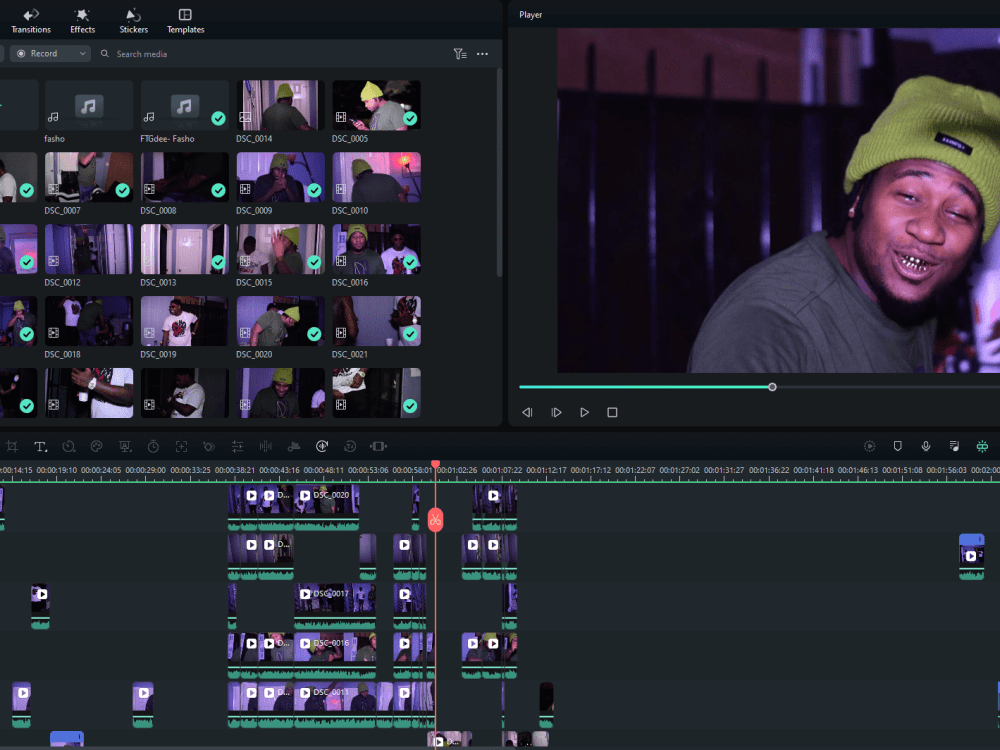This screenshot has height=750, width=1000.
Task: Click the keyframe diamond icon
Action: click(209, 446)
